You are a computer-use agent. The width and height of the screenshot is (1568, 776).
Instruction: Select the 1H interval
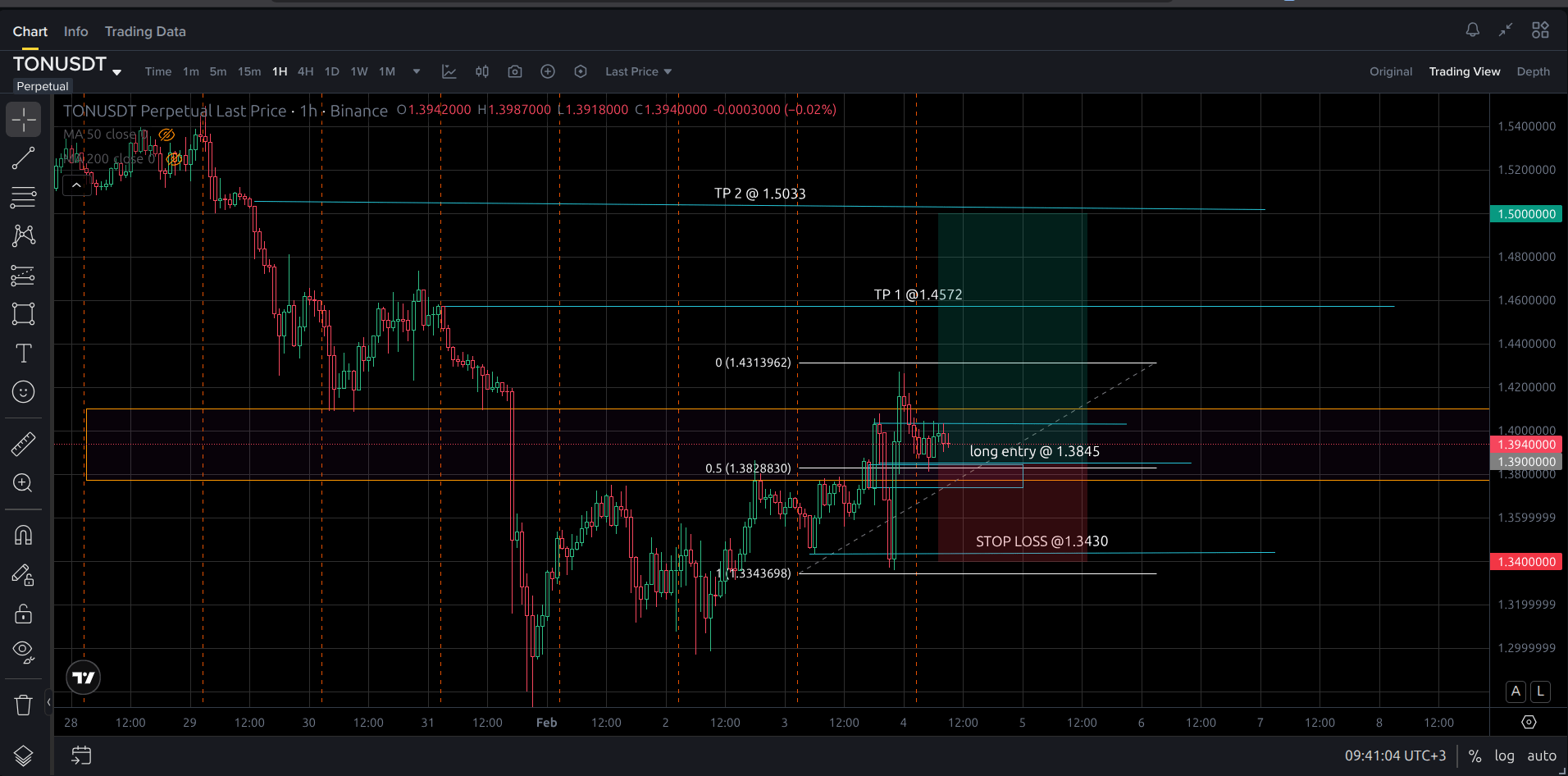click(280, 71)
